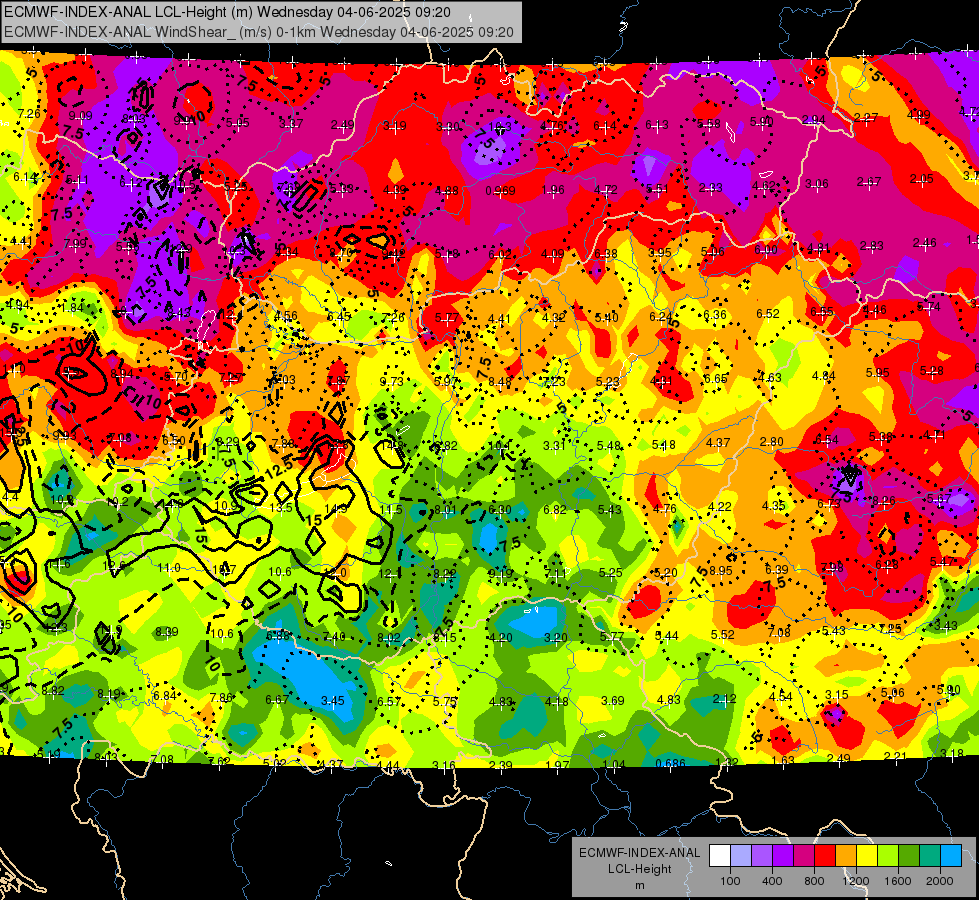Click the data value 2.05

[922, 179]
